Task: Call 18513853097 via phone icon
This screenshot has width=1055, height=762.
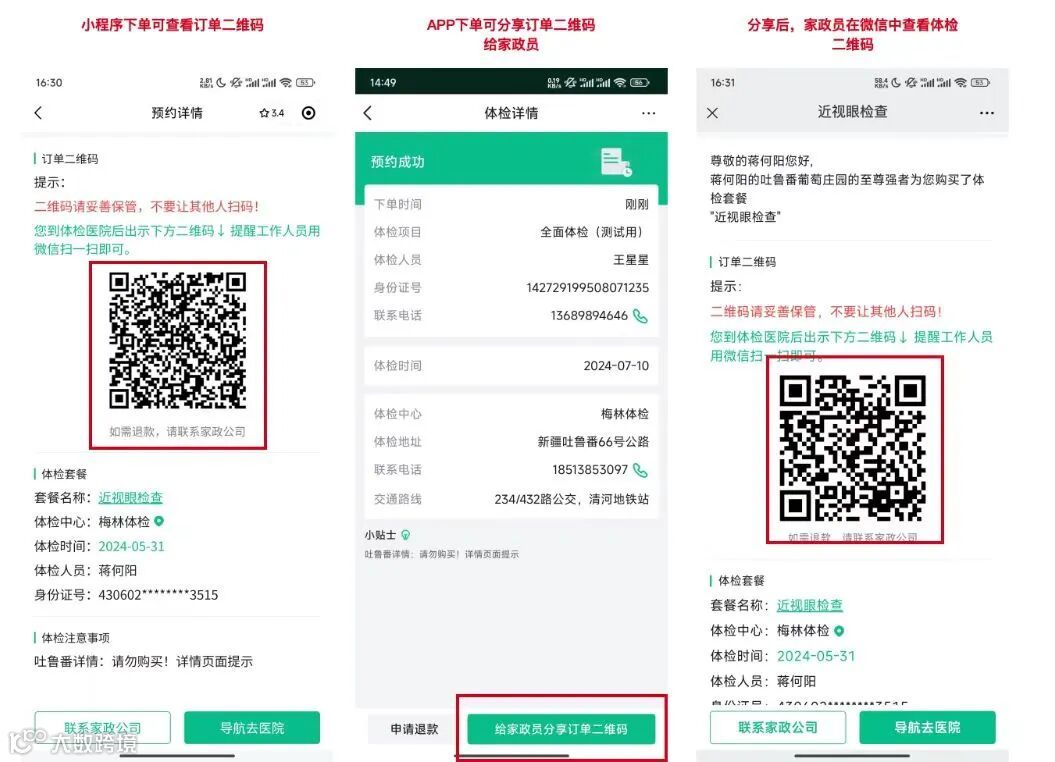Action: (640, 470)
